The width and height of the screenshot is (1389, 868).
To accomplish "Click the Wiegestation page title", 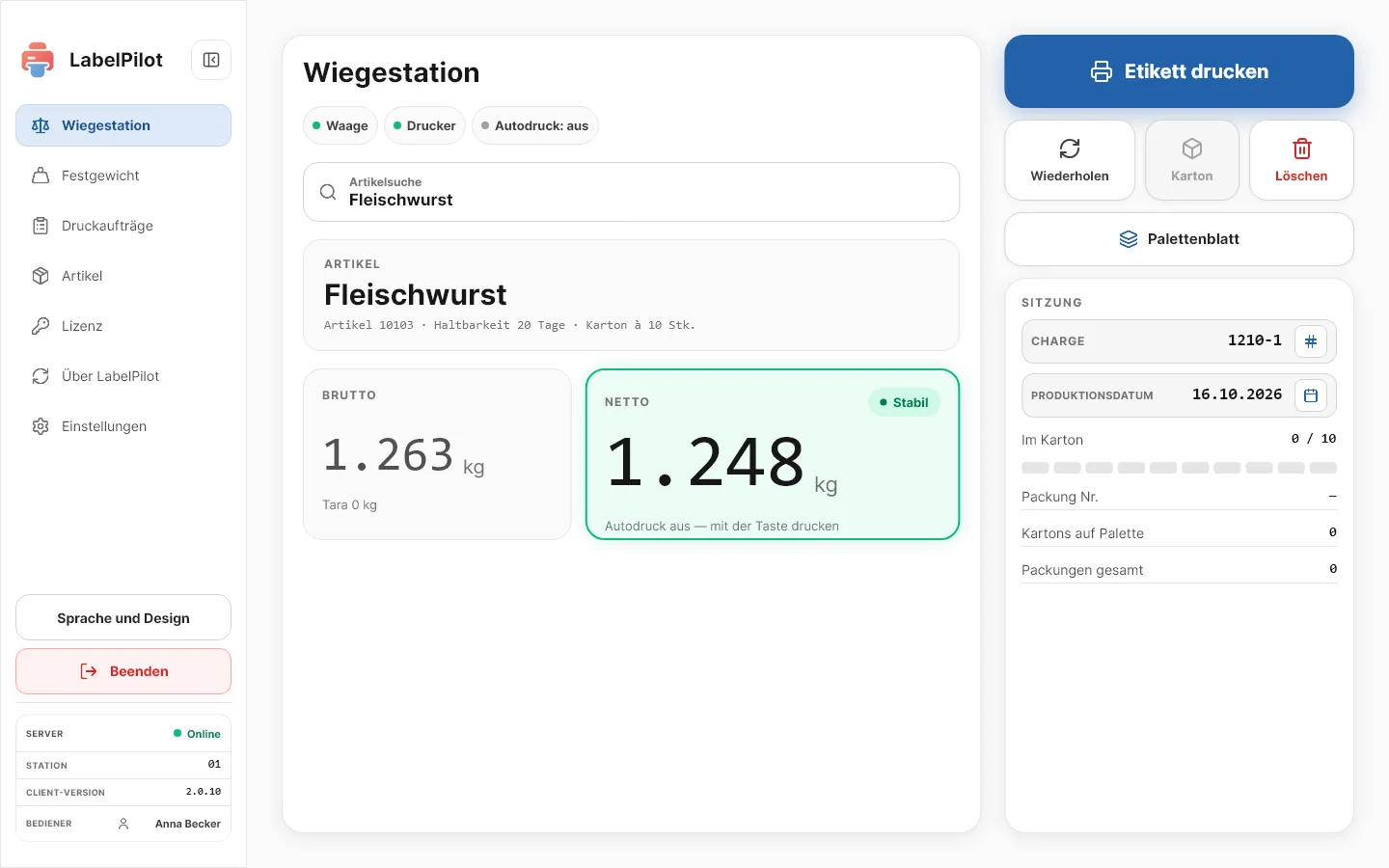I will (x=392, y=72).
